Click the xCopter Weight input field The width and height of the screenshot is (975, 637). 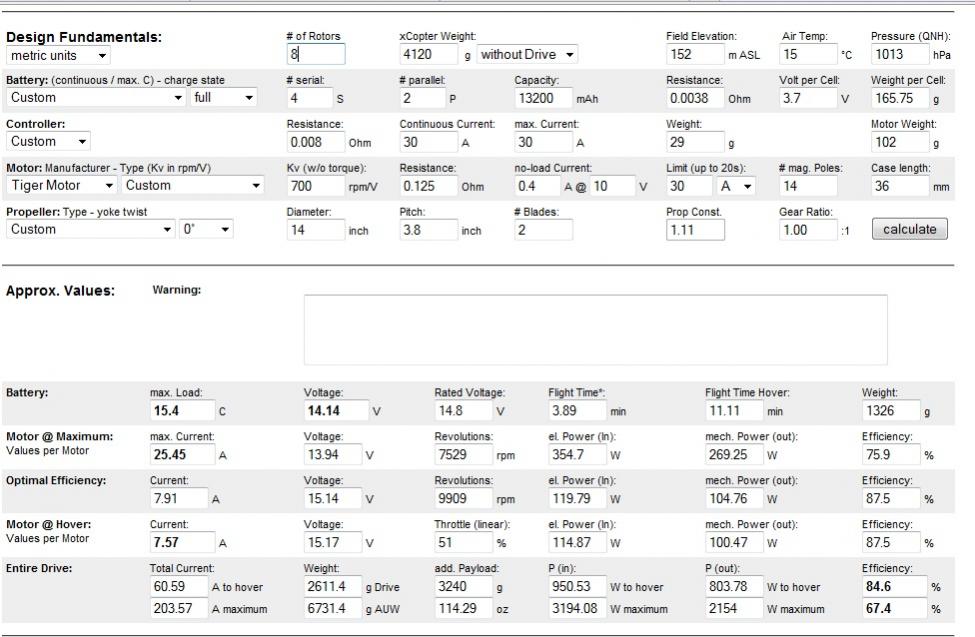click(x=428, y=54)
